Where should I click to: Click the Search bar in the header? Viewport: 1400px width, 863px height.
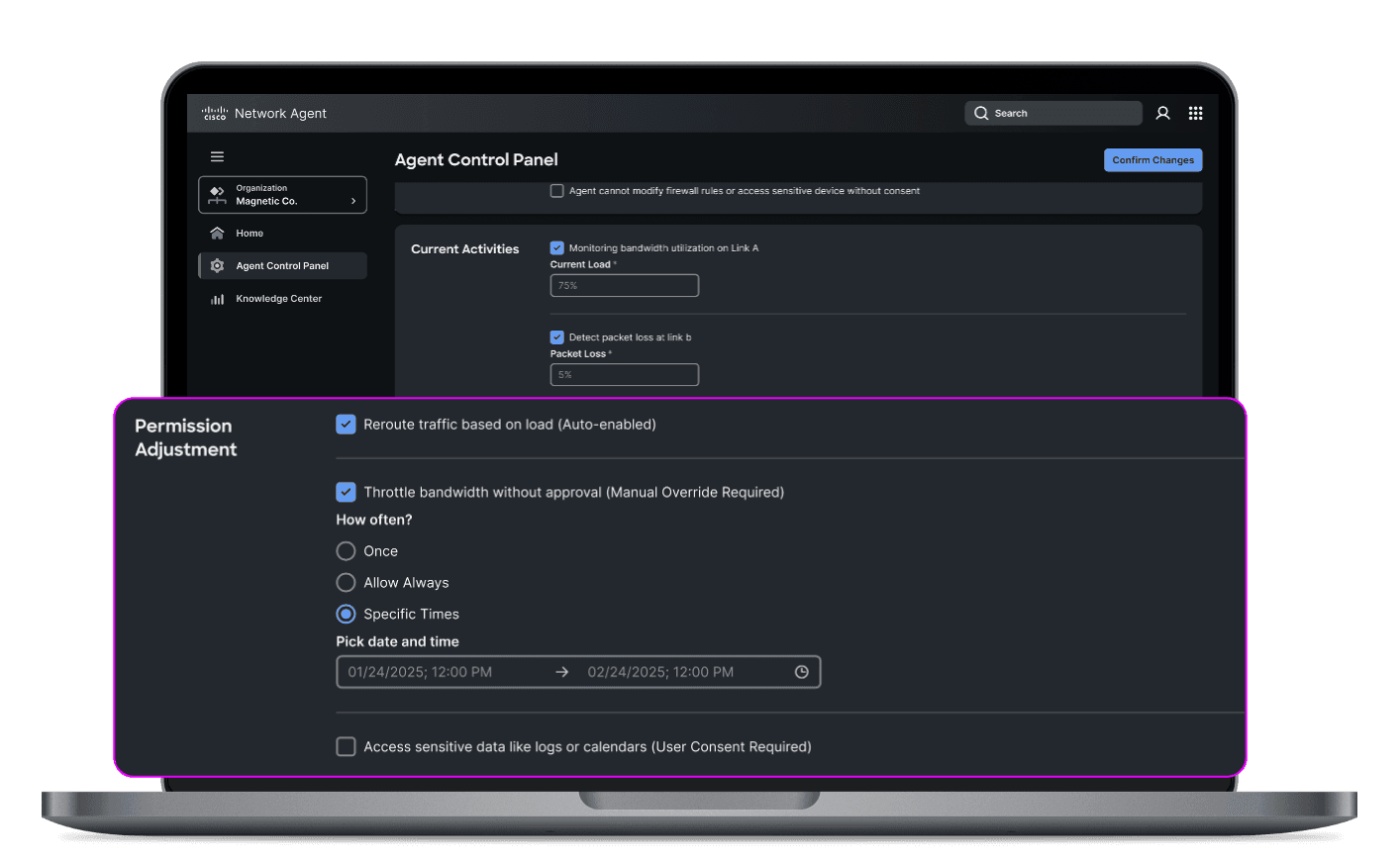click(x=1052, y=113)
